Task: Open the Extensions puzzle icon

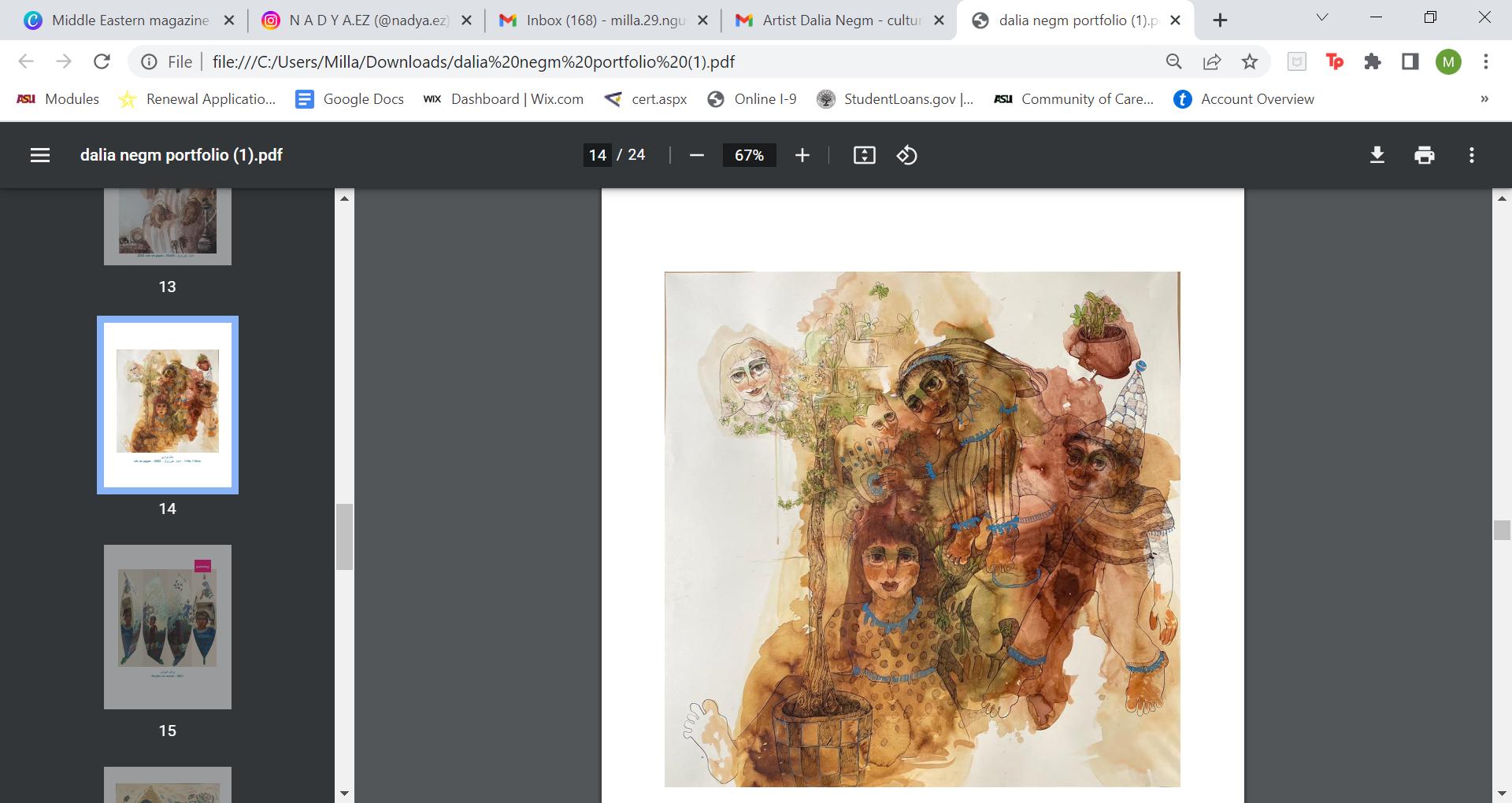Action: click(1373, 61)
